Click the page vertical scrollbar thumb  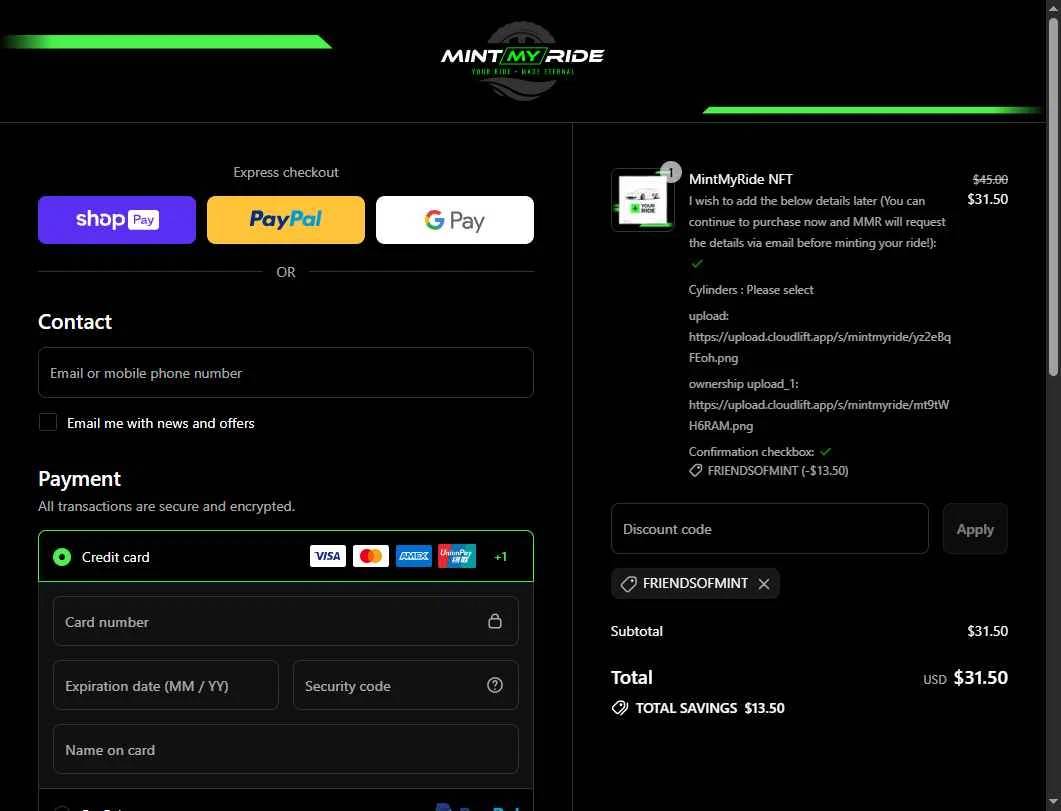(1053, 196)
